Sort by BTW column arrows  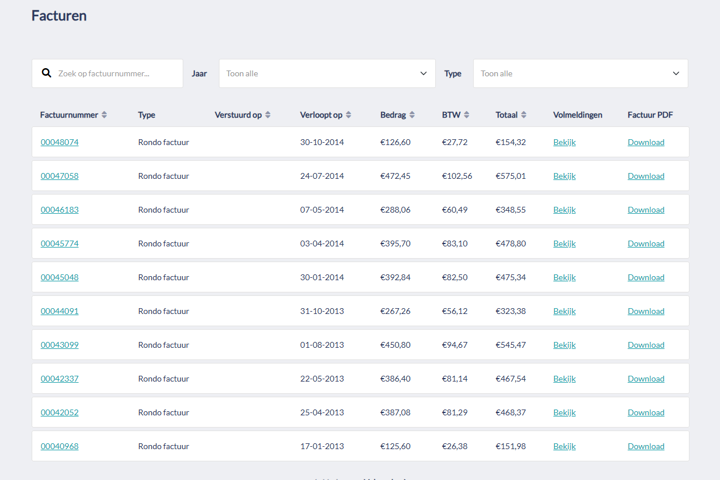coord(466,115)
